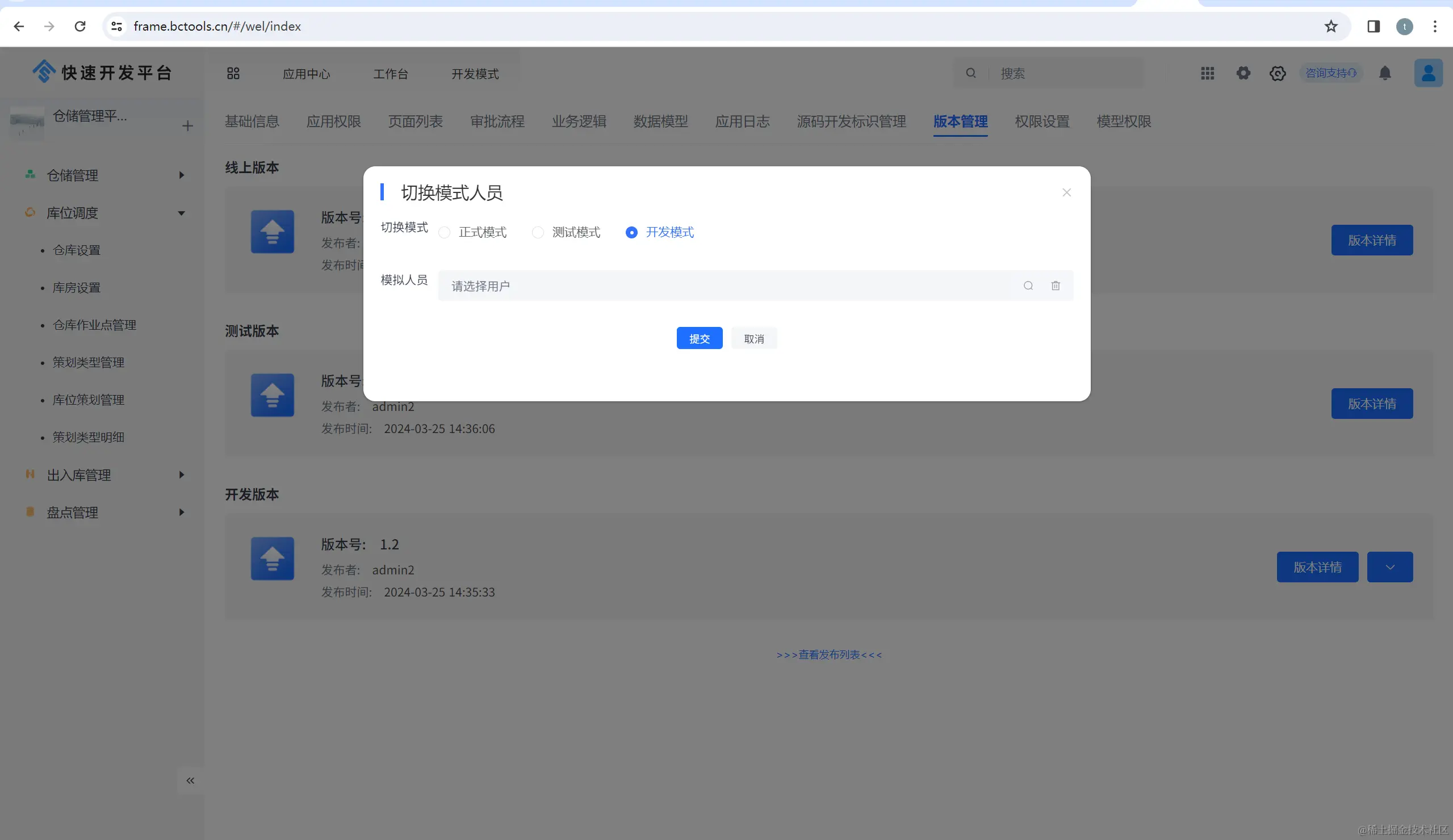Click the trash icon in user field
The height and width of the screenshot is (840, 1453).
tap(1055, 285)
